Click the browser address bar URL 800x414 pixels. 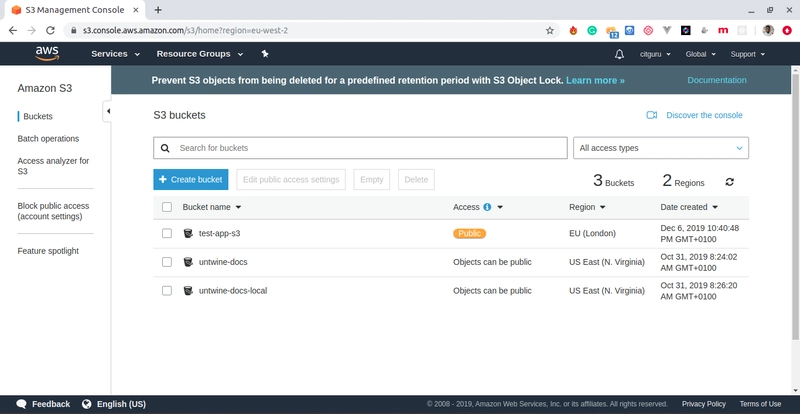185,31
